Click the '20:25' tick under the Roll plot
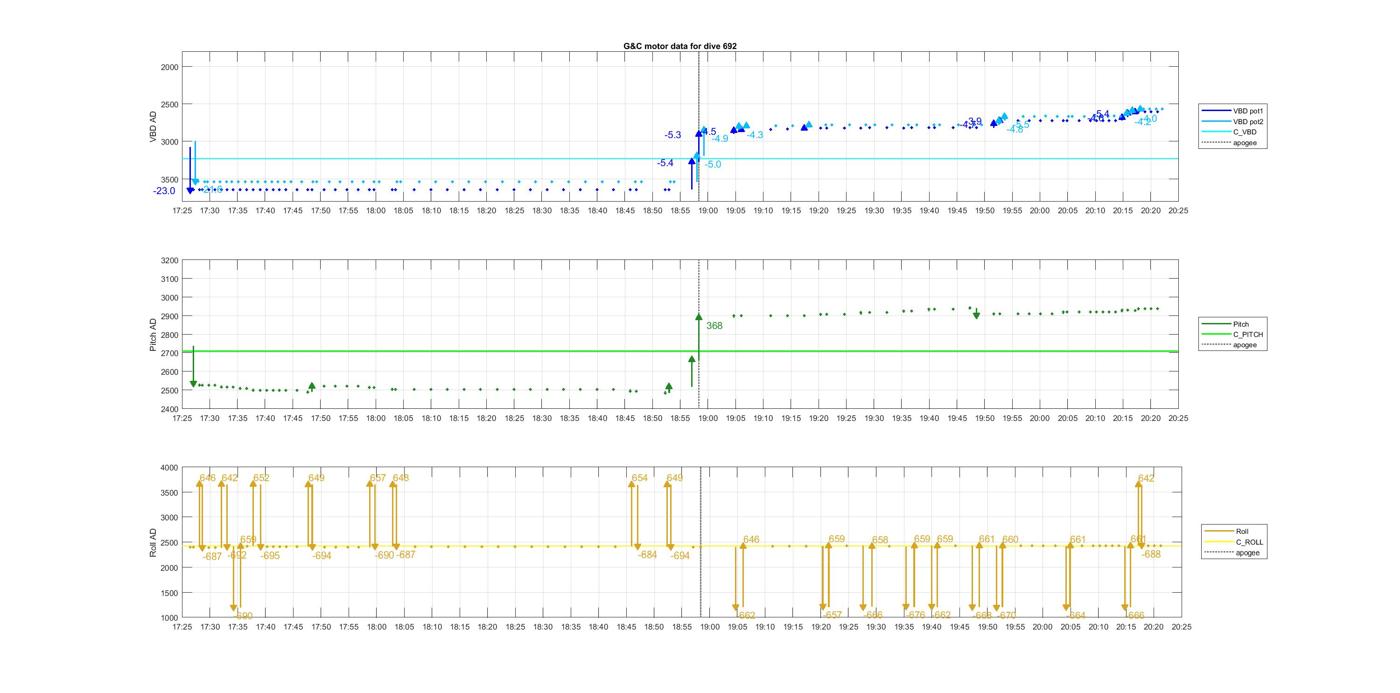Viewport: 1400px width, 693px height. 1180,627
